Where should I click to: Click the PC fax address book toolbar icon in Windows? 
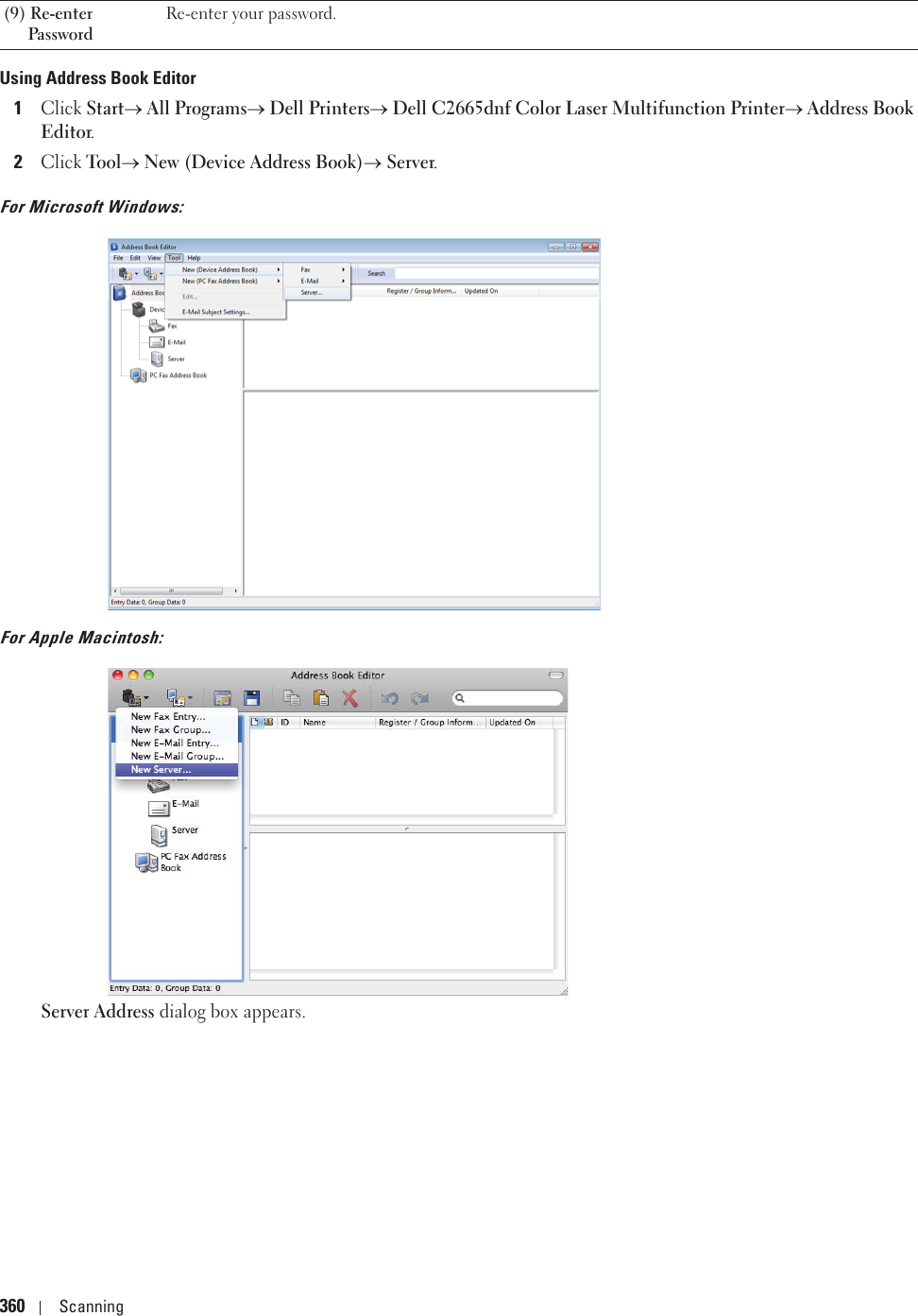pyautogui.click(x=149, y=274)
